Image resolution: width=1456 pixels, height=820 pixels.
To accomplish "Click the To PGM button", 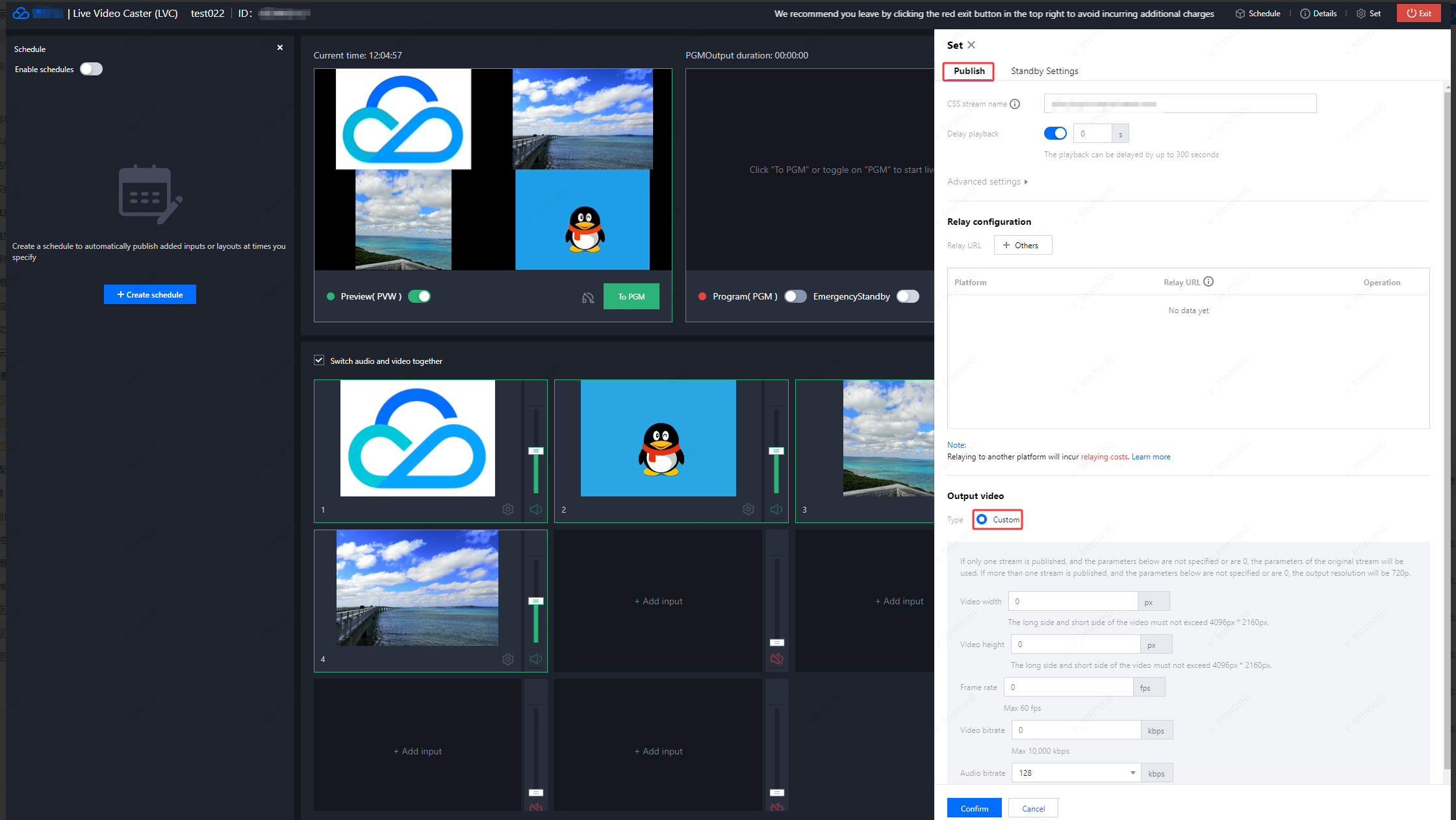I will 631,296.
